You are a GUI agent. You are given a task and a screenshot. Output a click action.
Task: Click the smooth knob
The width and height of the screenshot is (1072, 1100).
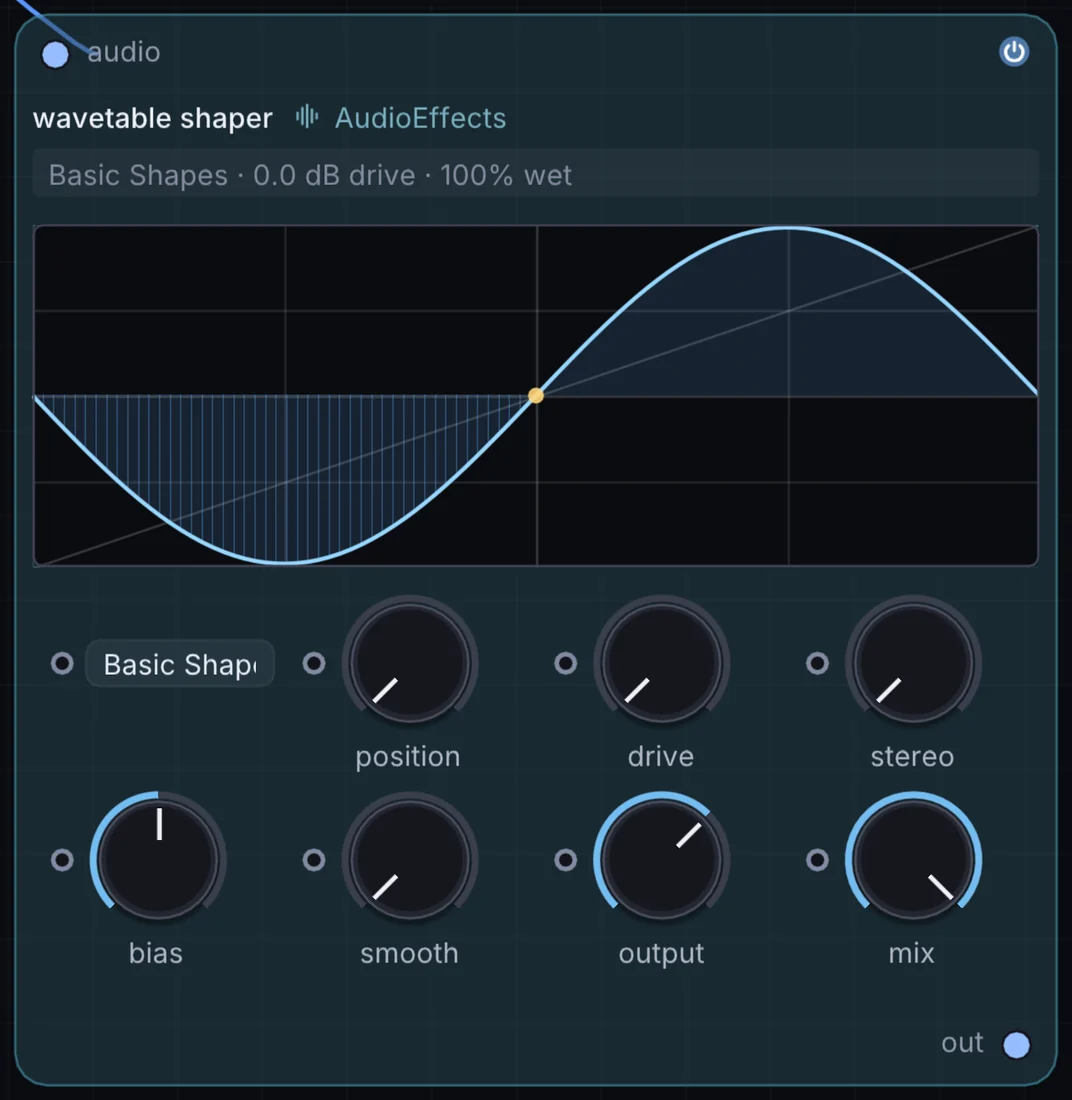click(410, 860)
